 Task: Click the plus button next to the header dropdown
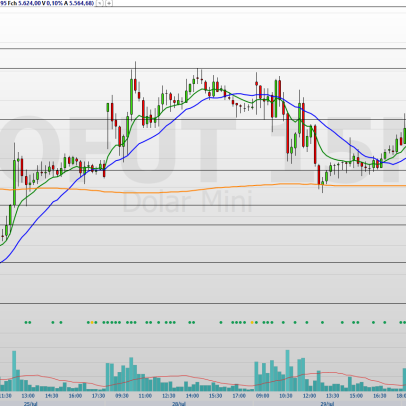pyautogui.click(x=109, y=3)
